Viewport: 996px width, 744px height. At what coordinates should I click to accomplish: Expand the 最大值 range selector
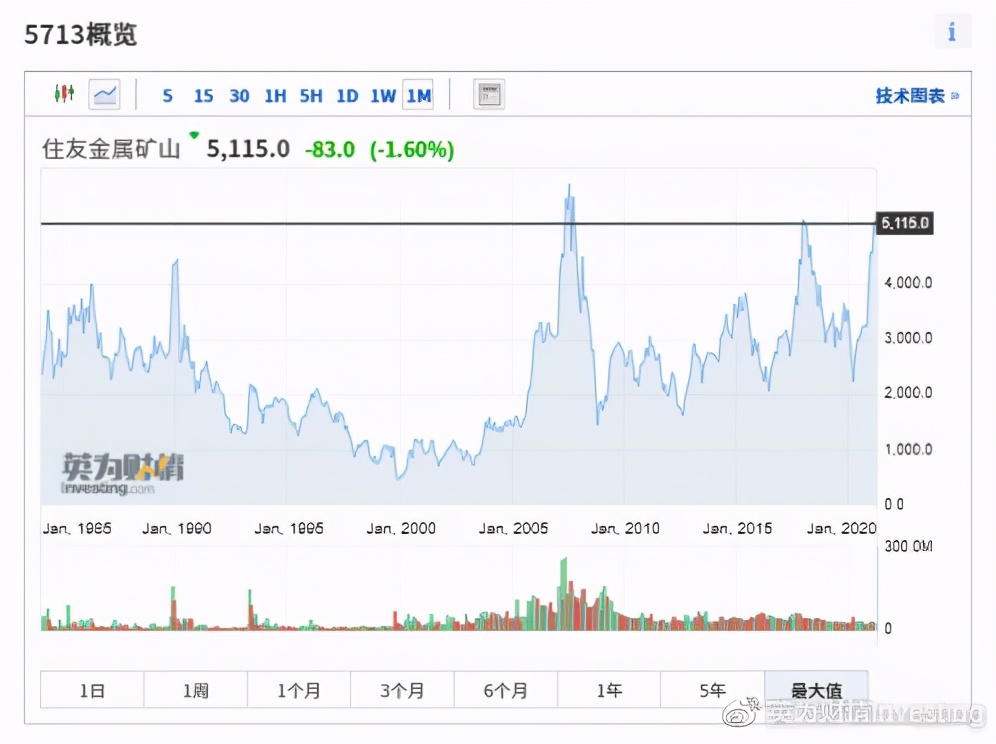816,690
